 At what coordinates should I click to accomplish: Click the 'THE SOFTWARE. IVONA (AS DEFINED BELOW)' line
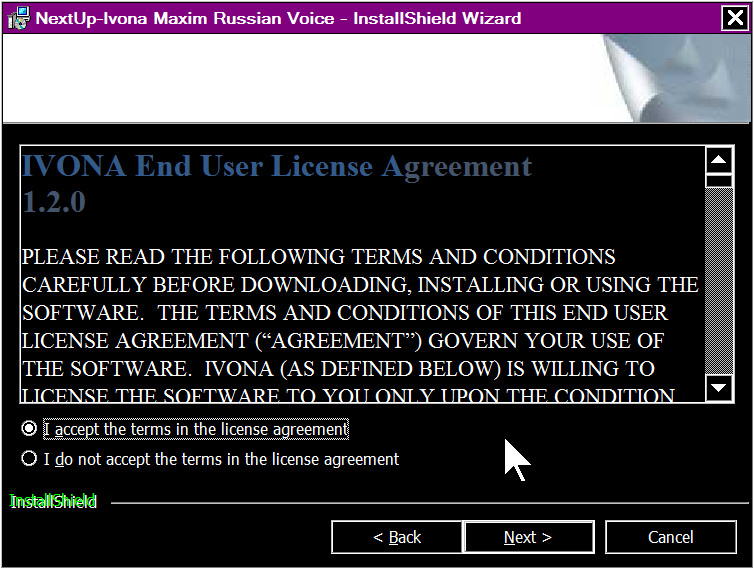339,368
